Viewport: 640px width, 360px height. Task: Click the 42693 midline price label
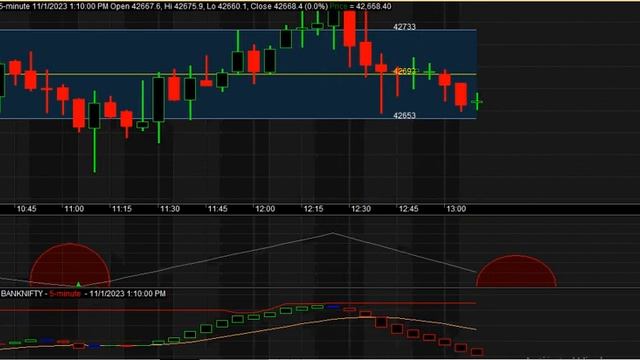[404, 71]
